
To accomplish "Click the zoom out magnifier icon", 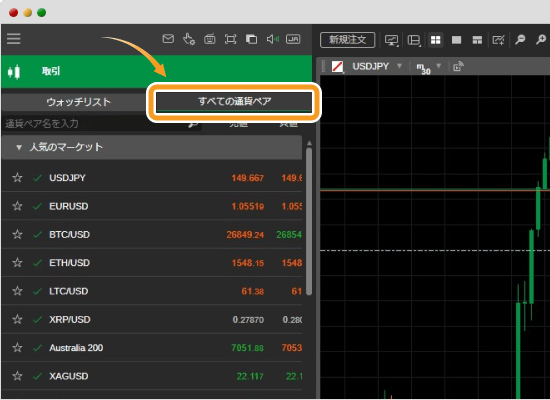I will pyautogui.click(x=520, y=40).
